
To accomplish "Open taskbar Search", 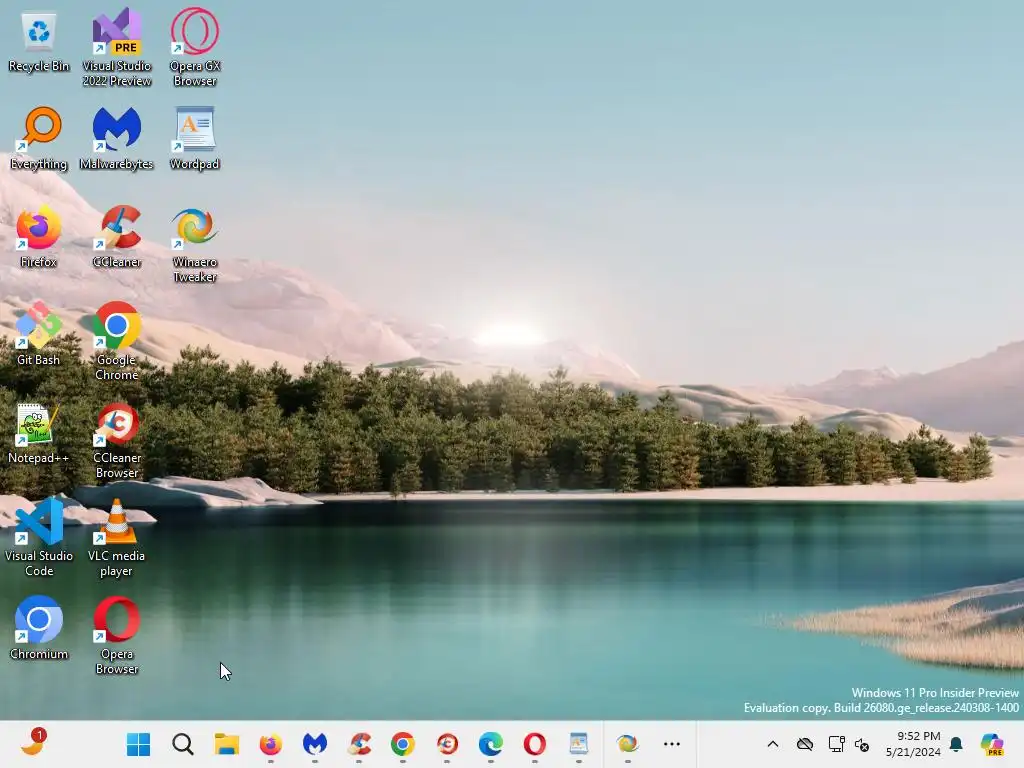I will (x=183, y=744).
